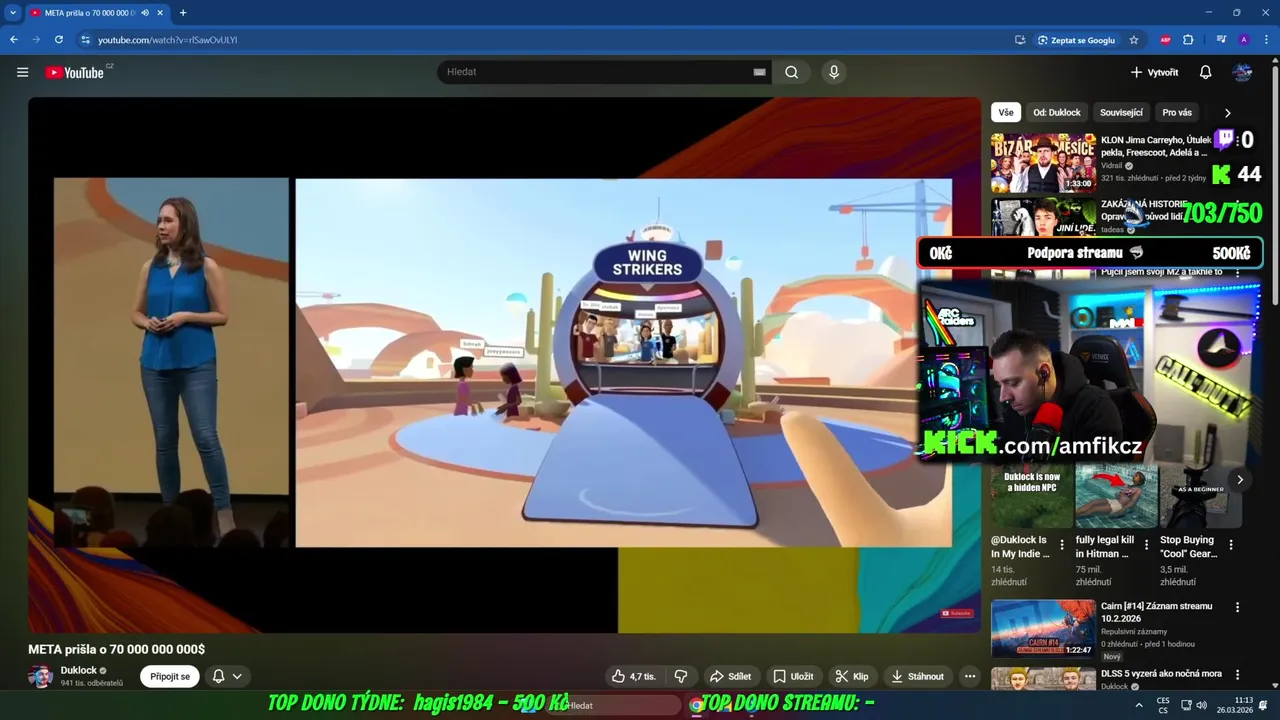Click the magnifier search button
The image size is (1280, 720).
[791, 72]
